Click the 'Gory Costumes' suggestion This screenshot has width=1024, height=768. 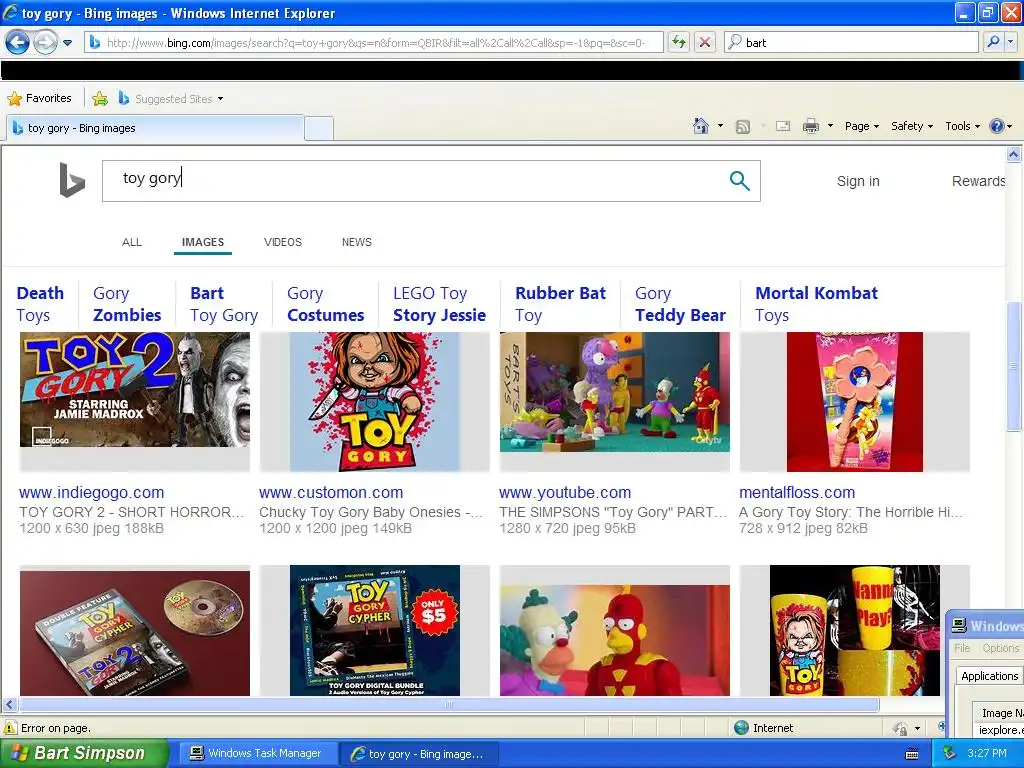pos(325,304)
